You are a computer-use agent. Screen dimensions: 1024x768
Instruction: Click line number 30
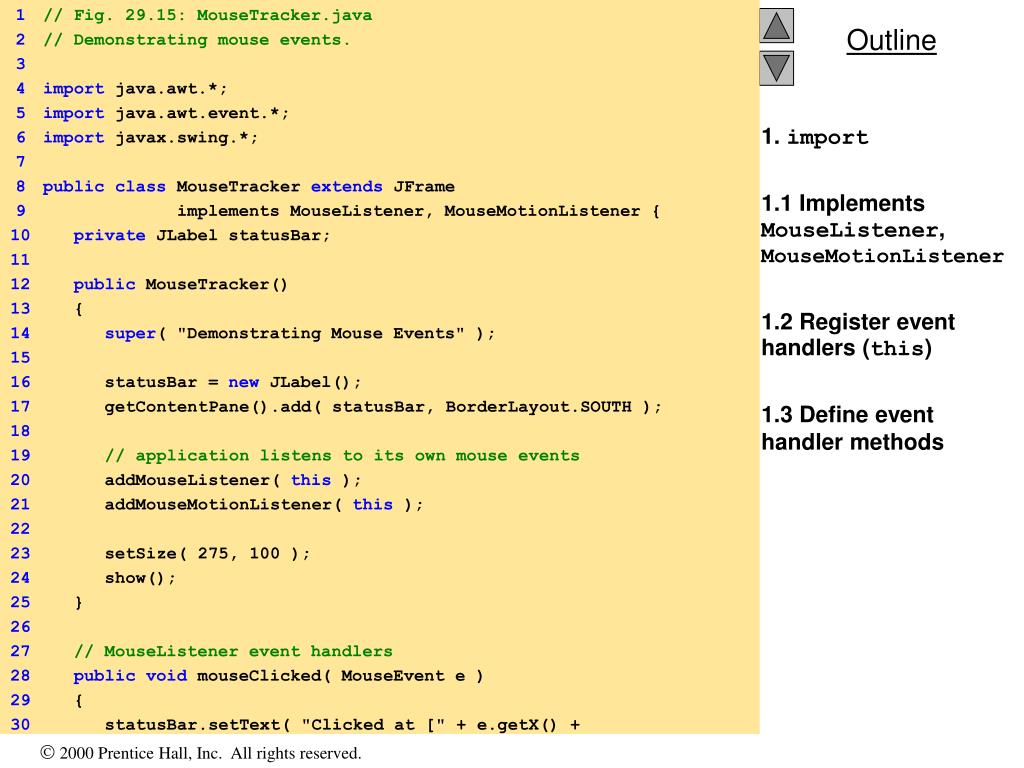pyautogui.click(x=20, y=724)
